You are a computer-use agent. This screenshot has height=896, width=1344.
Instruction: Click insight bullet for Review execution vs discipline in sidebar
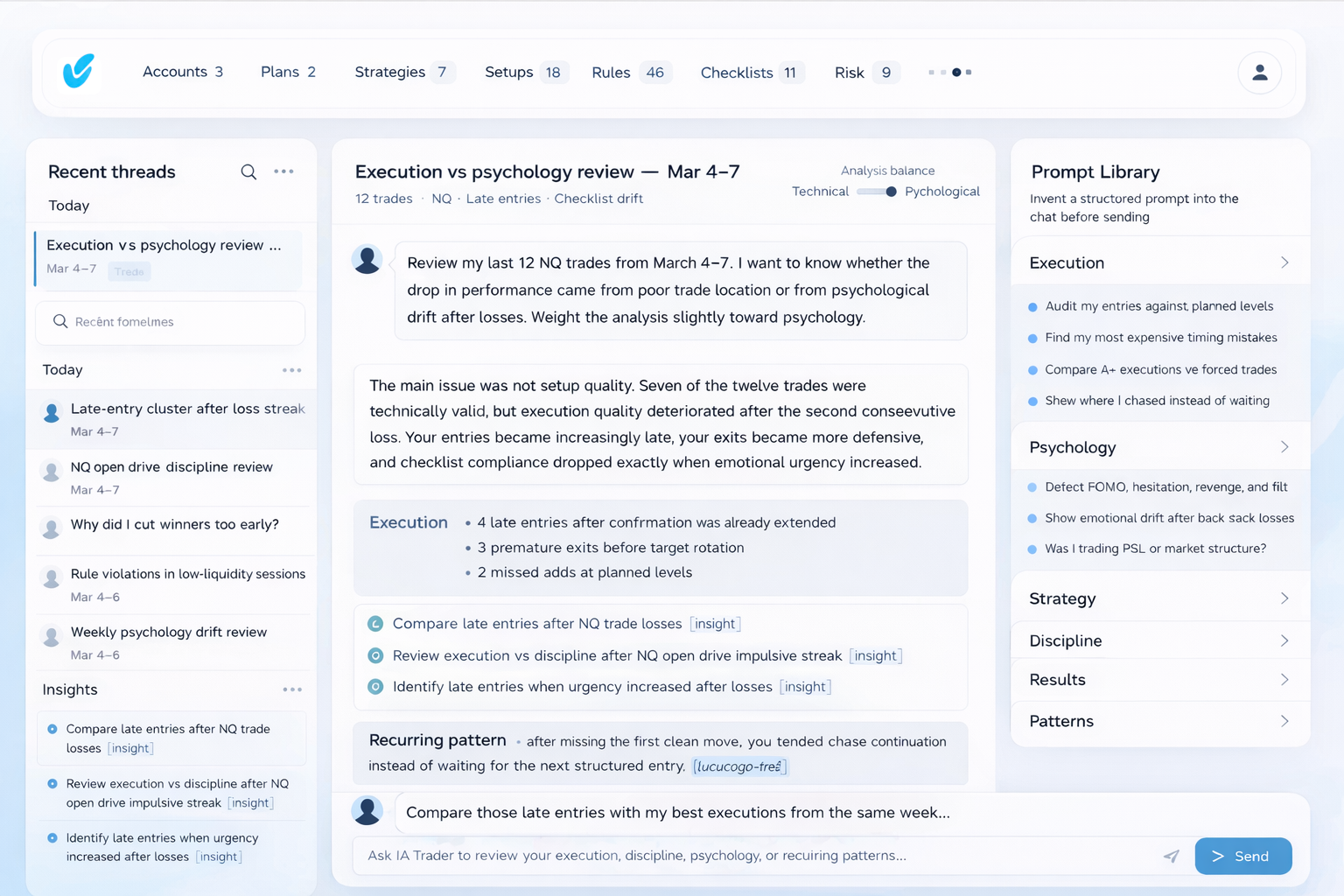point(52,784)
